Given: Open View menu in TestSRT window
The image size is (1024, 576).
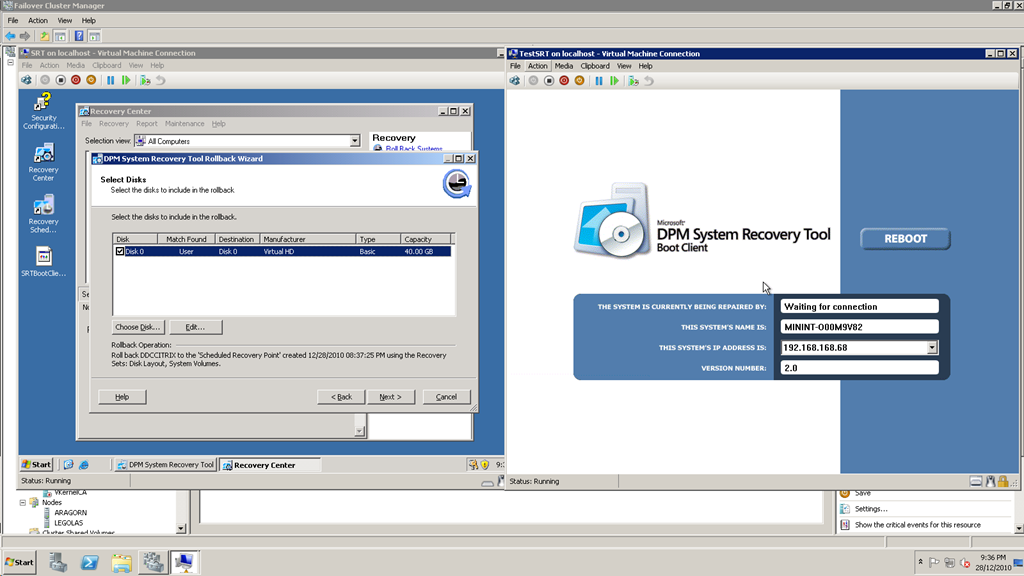Looking at the screenshot, I should tap(624, 66).
